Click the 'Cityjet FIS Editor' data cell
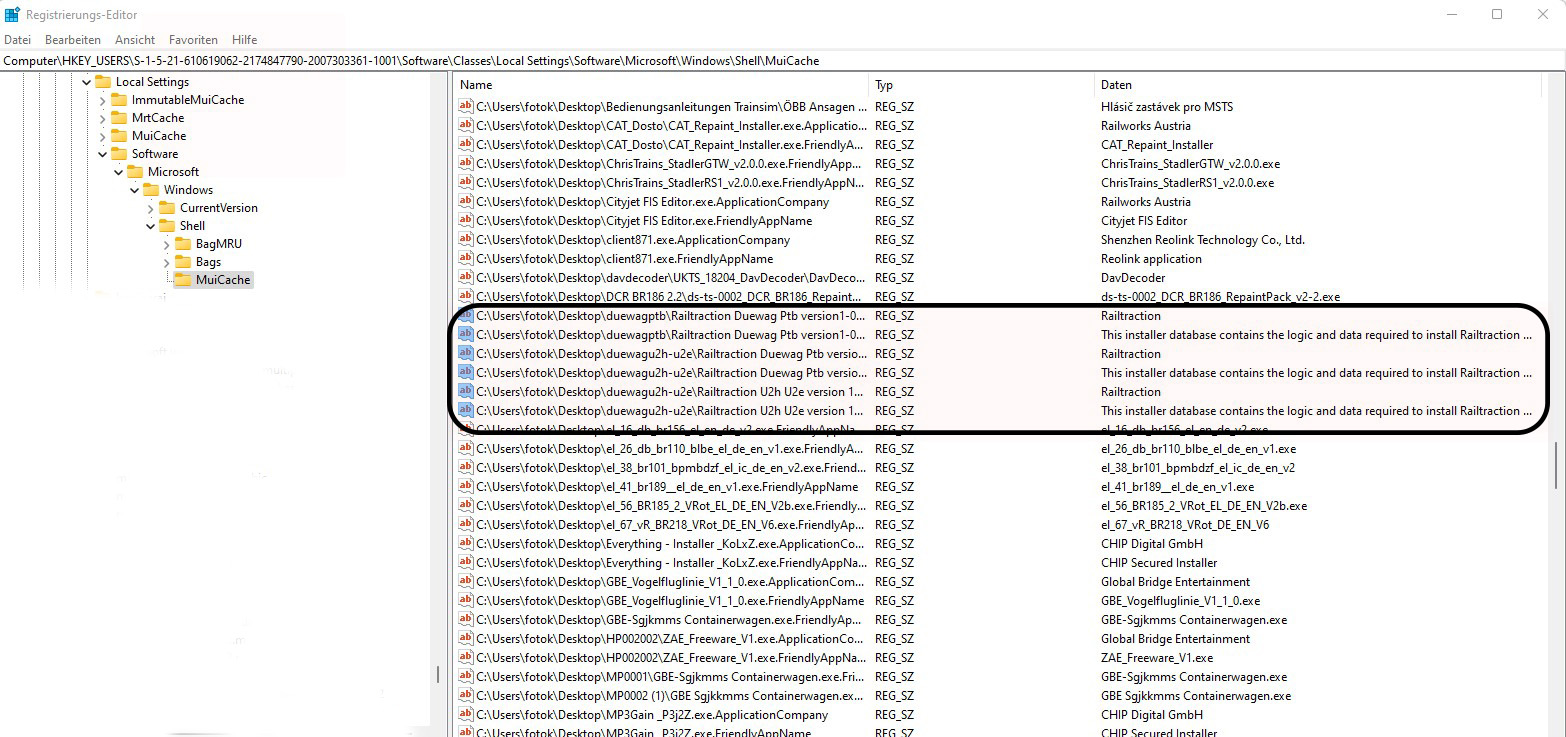Screen dimensions: 1566x737 click(x=1144, y=221)
